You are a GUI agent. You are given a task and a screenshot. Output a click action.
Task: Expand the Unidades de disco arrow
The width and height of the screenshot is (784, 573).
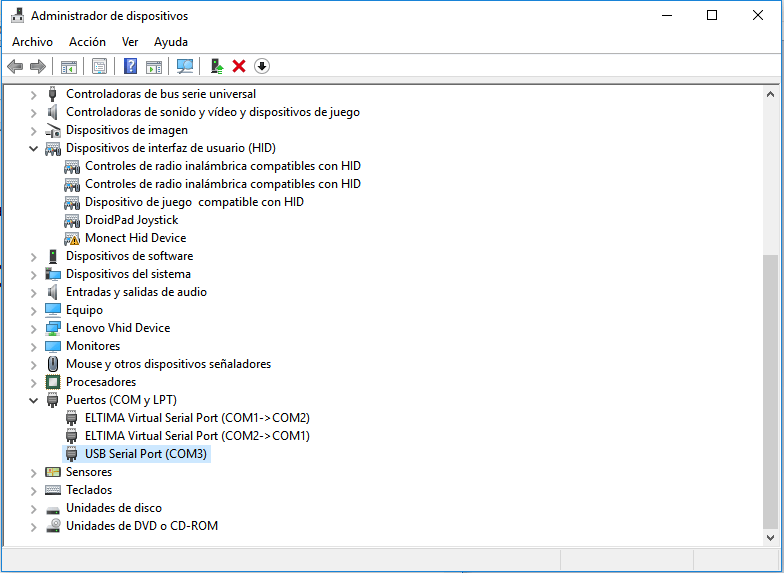[x=34, y=508]
